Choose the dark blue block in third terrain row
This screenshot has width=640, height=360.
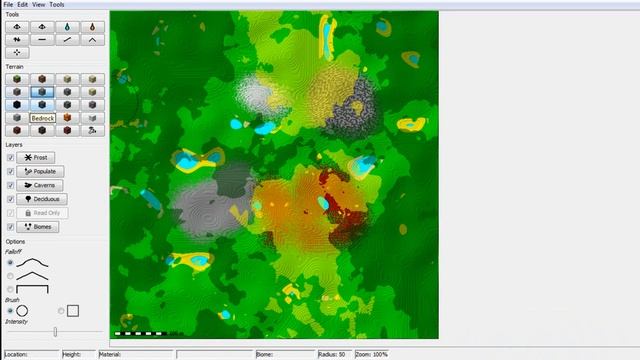(42, 105)
